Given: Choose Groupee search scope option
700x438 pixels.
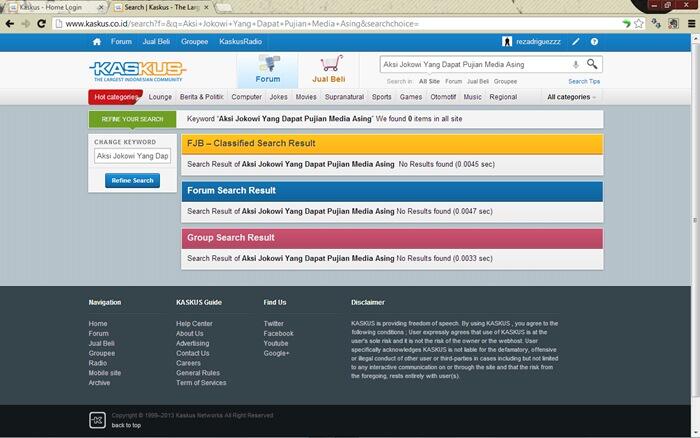Looking at the screenshot, I should (505, 81).
